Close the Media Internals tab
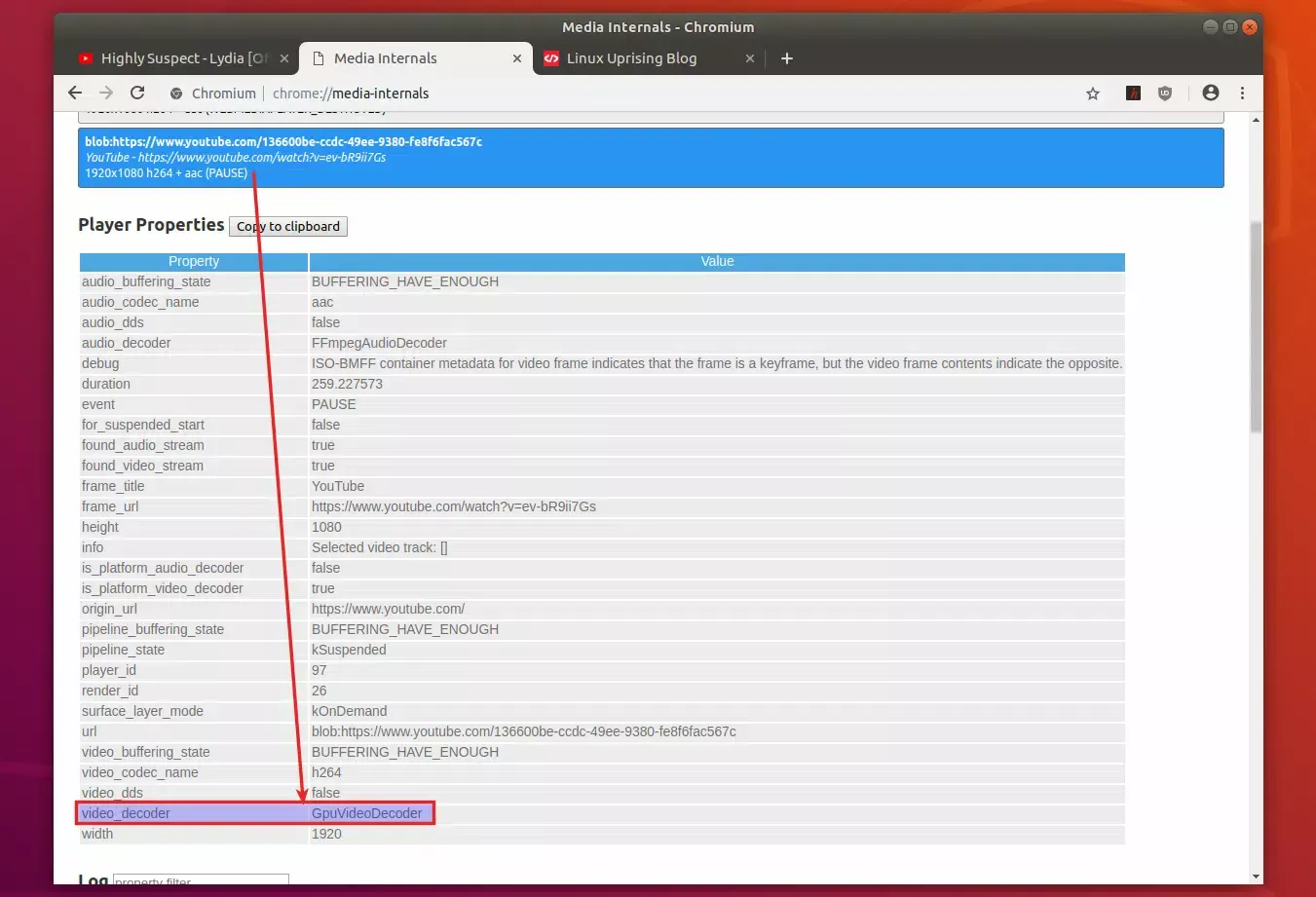The width and height of the screenshot is (1316, 897). pyautogui.click(x=517, y=58)
